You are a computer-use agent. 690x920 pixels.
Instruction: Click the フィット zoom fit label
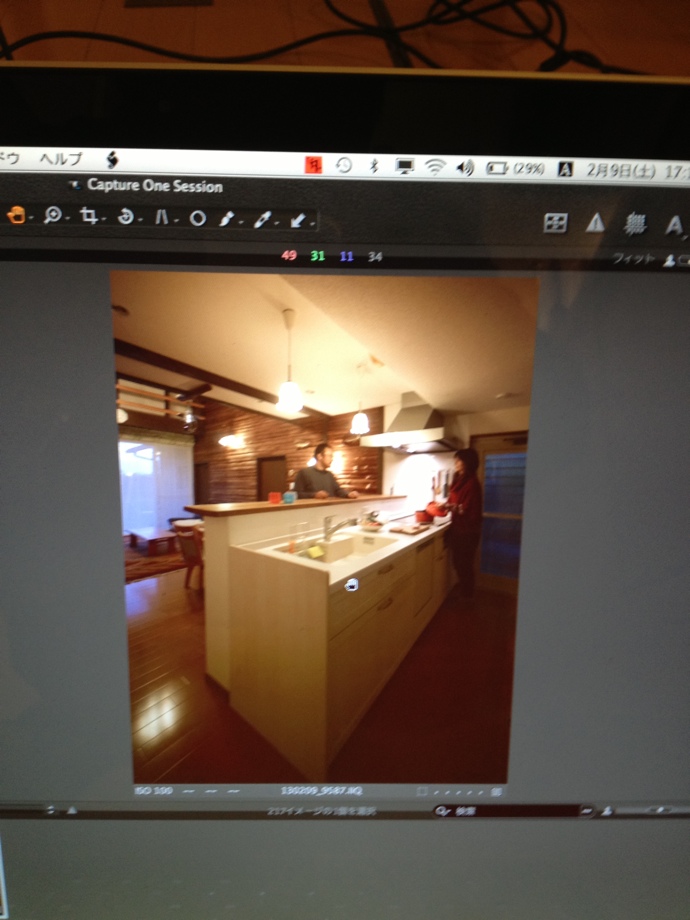pos(633,258)
